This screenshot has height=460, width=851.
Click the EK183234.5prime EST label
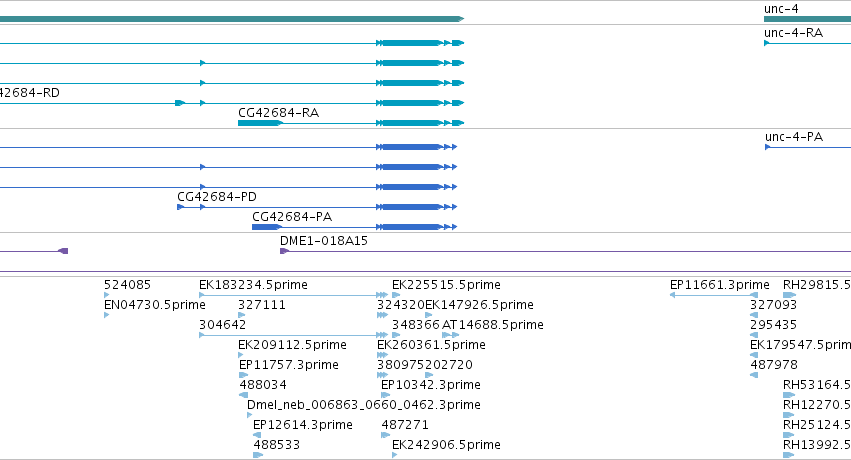(x=253, y=285)
